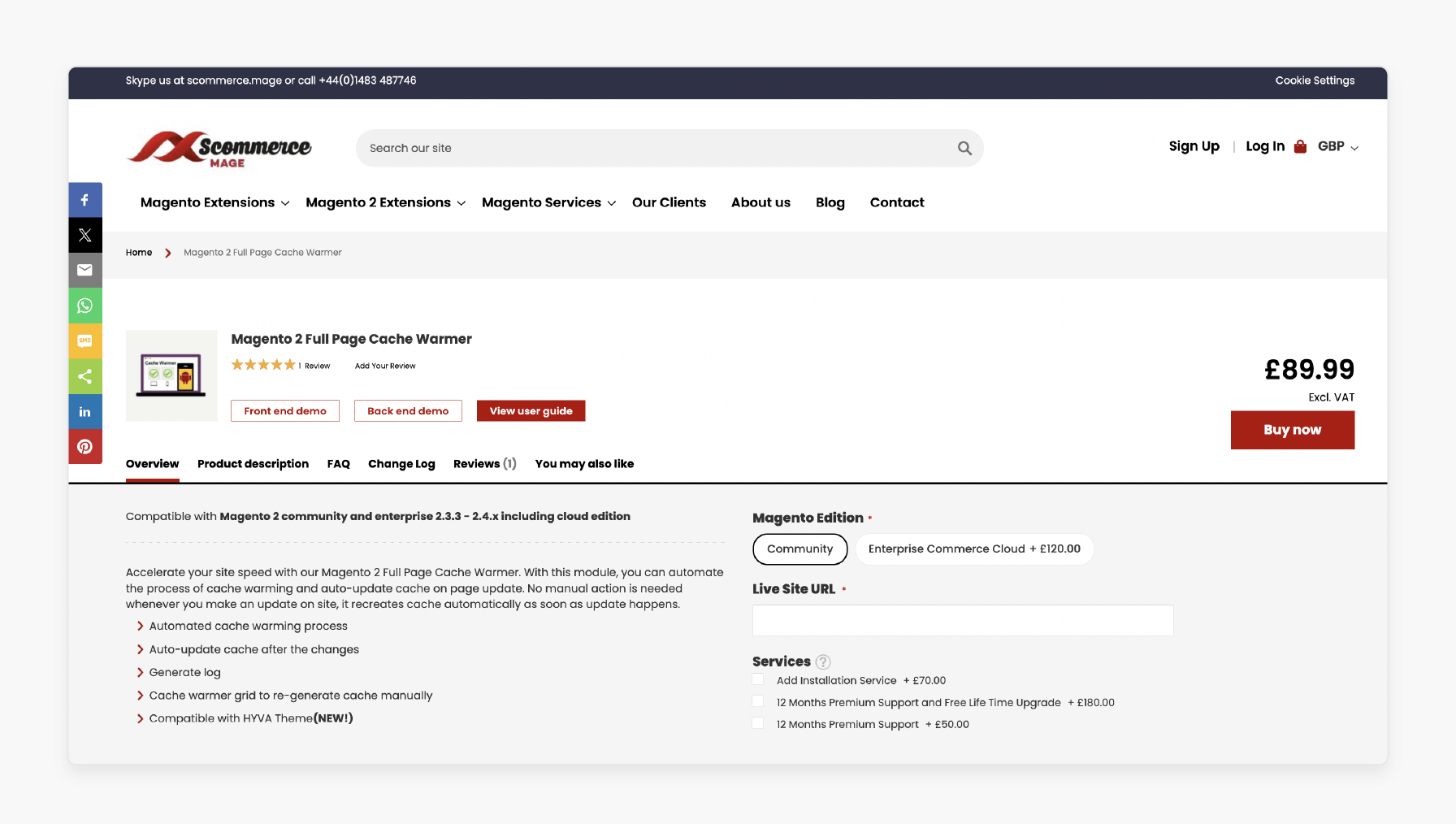Screen dimensions: 1456x824
Task: Click the View user guide button
Action: point(531,411)
